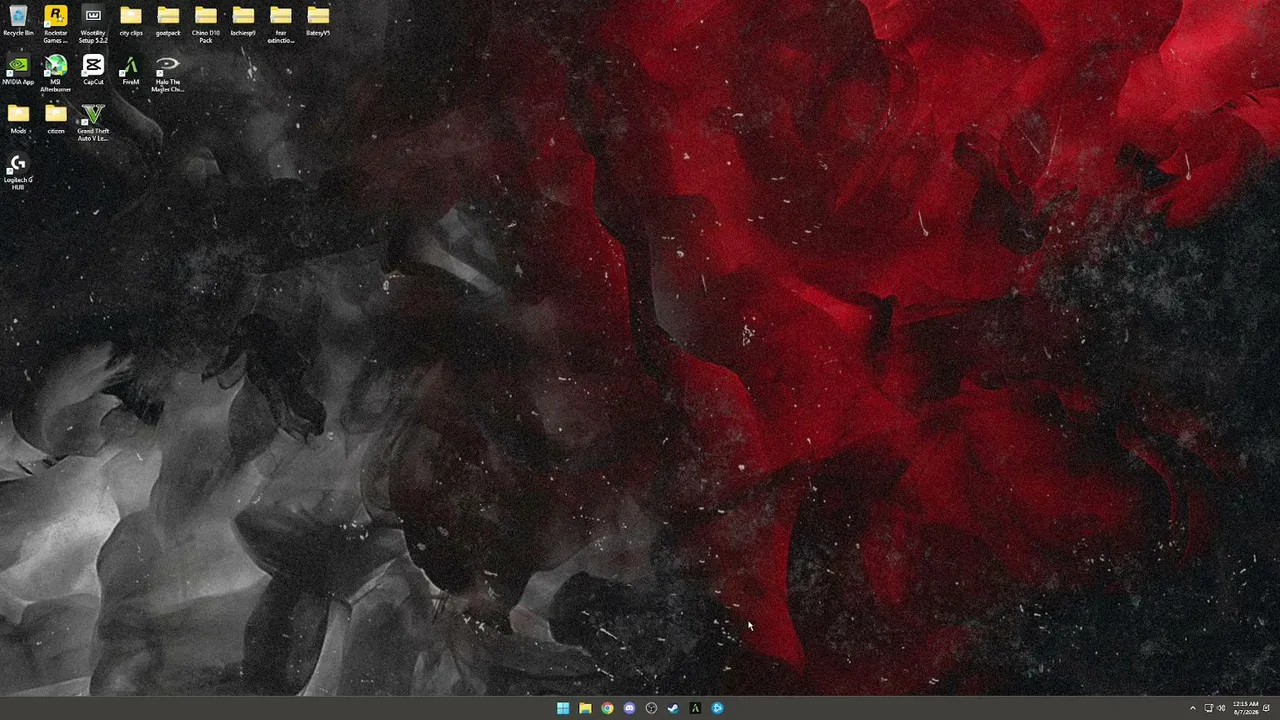The width and height of the screenshot is (1280, 720).
Task: Select the citizen folder on desktop
Action: pos(56,119)
